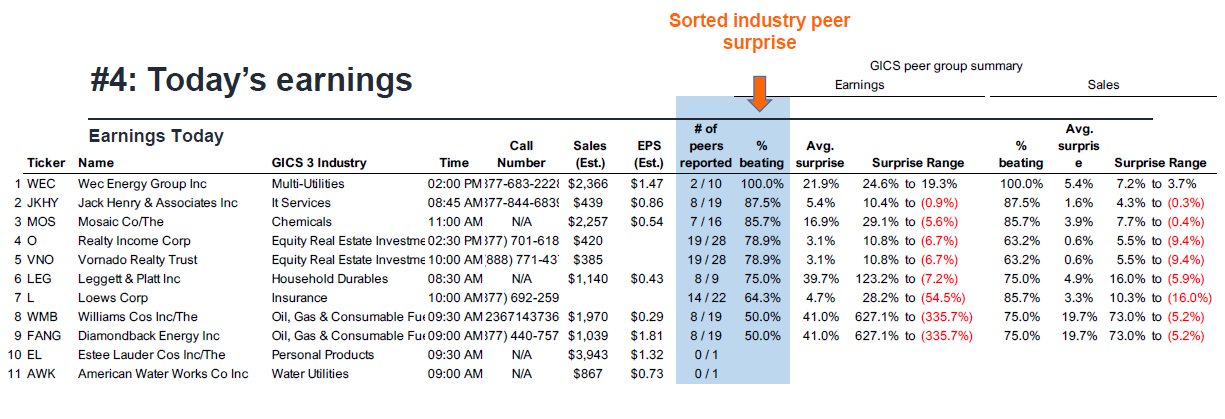The image size is (1225, 419).
Task: Click the EPS (Est.) column header
Action: coord(648,154)
